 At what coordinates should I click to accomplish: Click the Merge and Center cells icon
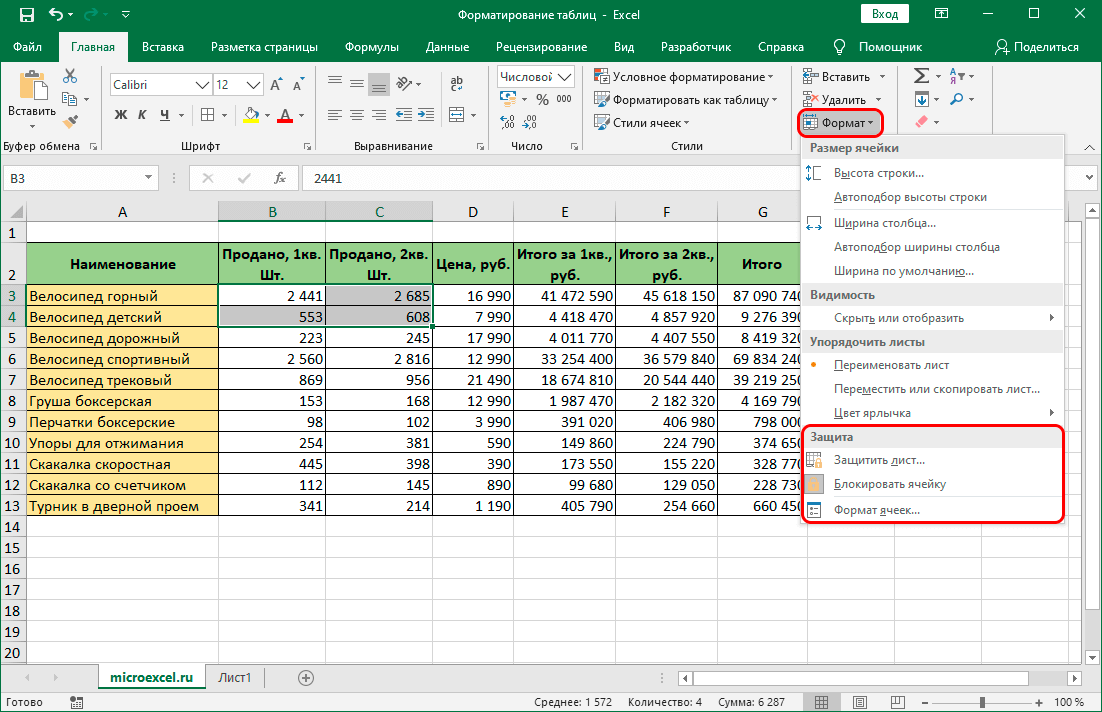pos(458,115)
